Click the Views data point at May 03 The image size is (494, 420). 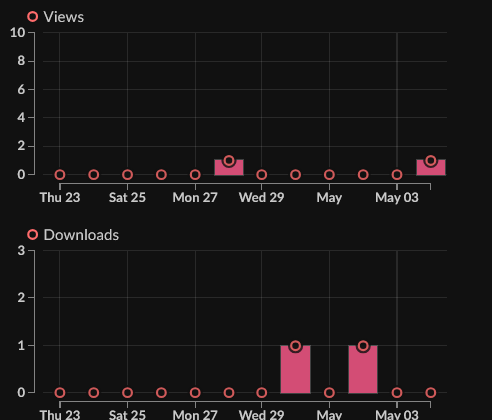(398, 175)
